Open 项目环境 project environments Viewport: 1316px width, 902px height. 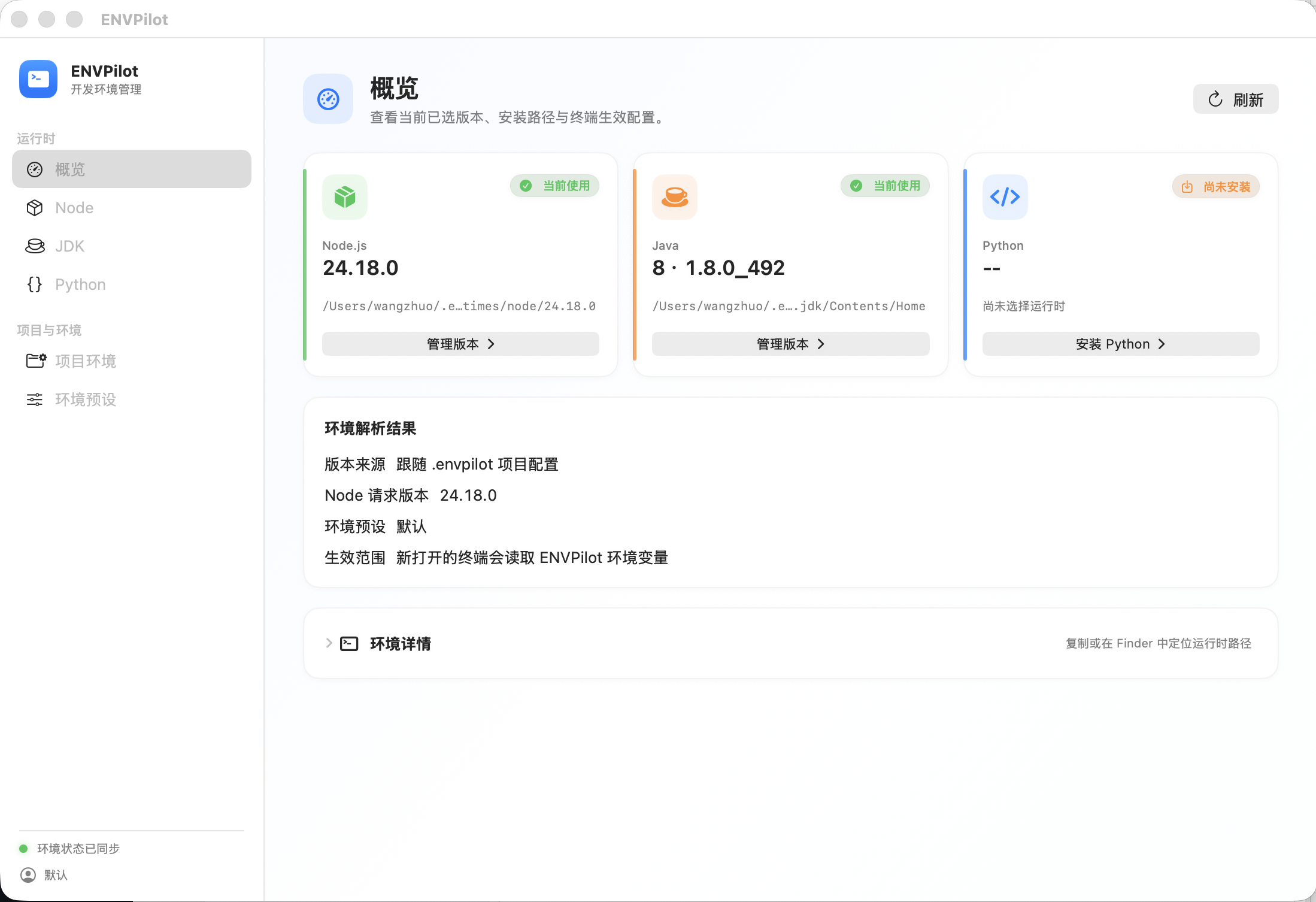pyautogui.click(x=132, y=361)
